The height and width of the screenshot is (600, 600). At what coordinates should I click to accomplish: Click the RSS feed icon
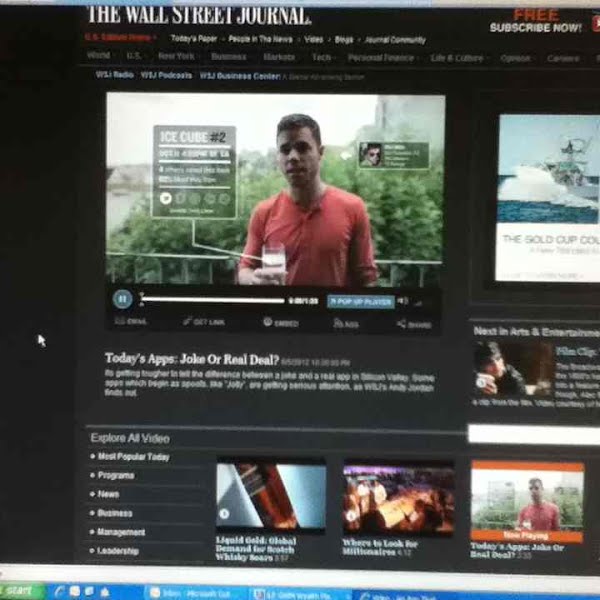(x=347, y=324)
